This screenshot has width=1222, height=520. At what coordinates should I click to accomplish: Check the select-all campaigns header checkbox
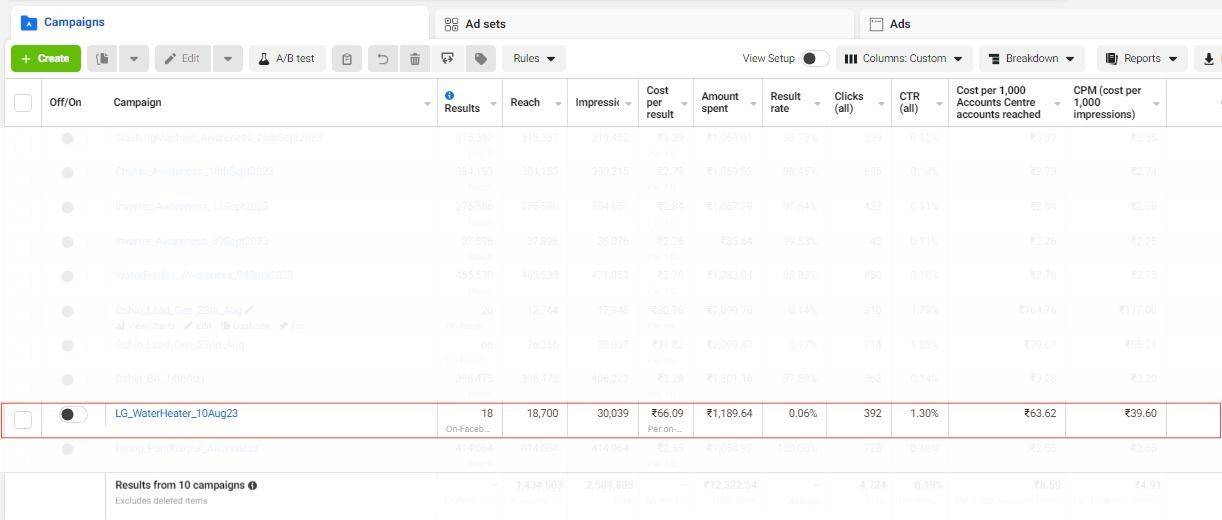[23, 102]
